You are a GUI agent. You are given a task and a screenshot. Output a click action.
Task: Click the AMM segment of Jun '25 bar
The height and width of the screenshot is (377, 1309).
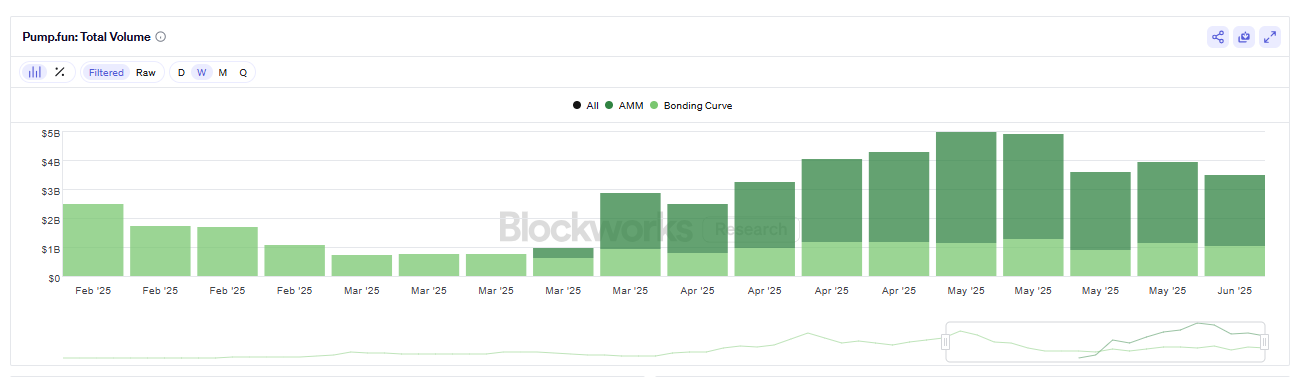[1234, 210]
